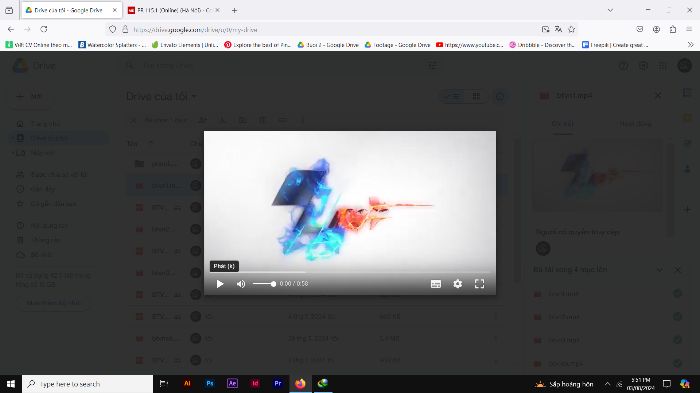Switch Drive to grid layout view
This screenshot has height=393, width=700.
point(476,96)
